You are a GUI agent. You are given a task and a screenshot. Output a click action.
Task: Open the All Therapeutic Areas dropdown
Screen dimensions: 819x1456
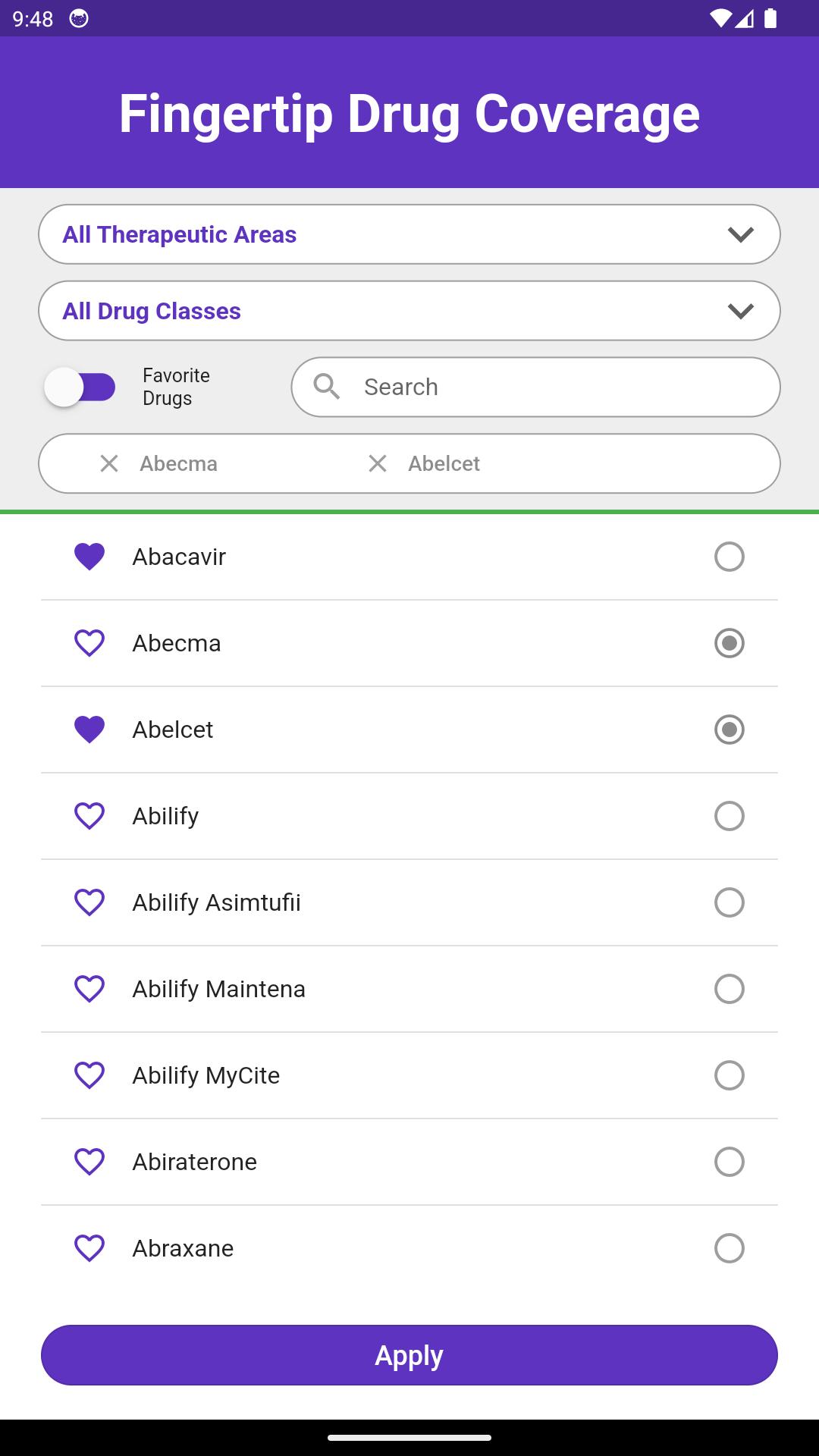[x=409, y=234]
